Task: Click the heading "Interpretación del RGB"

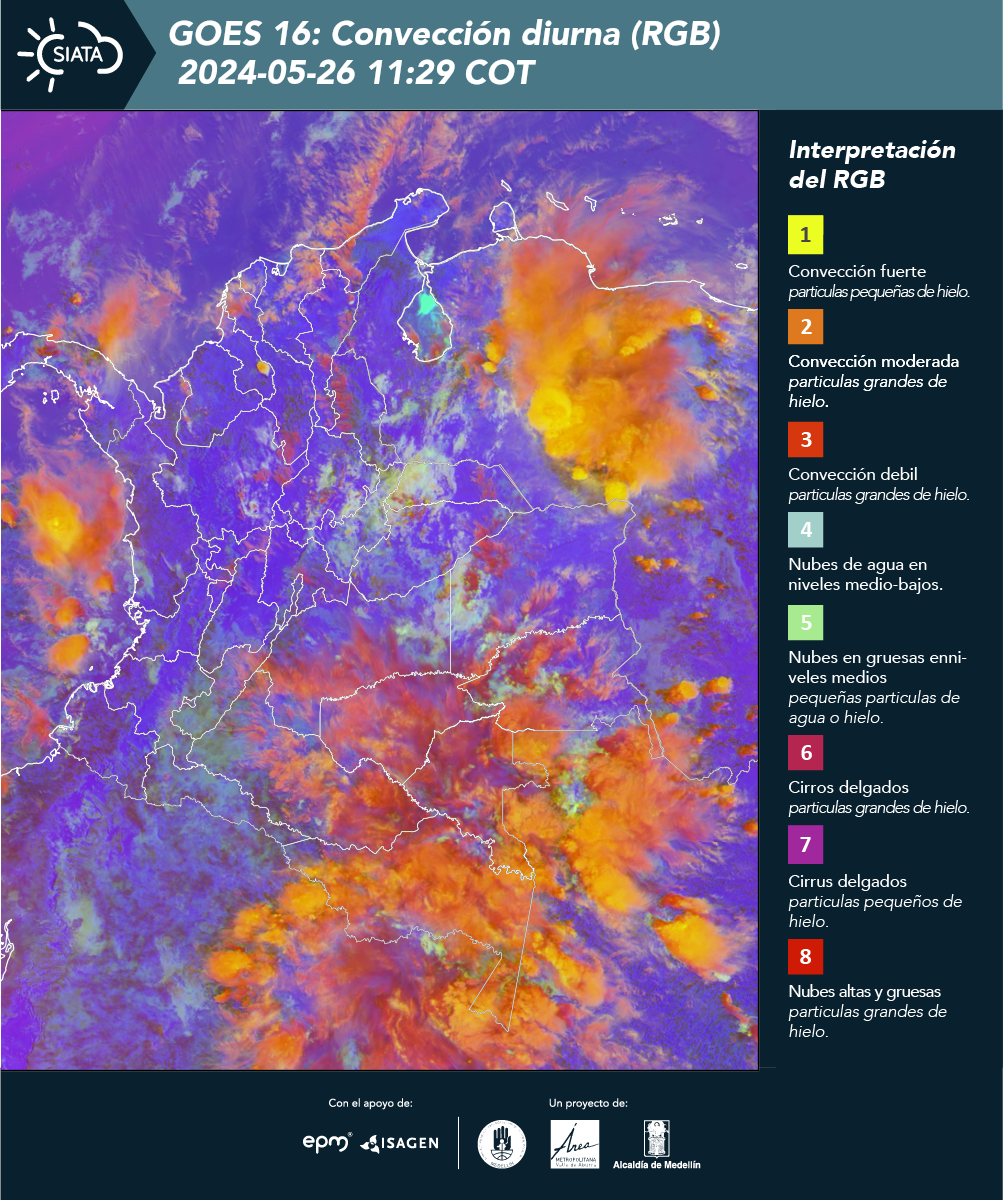Action: [872, 165]
